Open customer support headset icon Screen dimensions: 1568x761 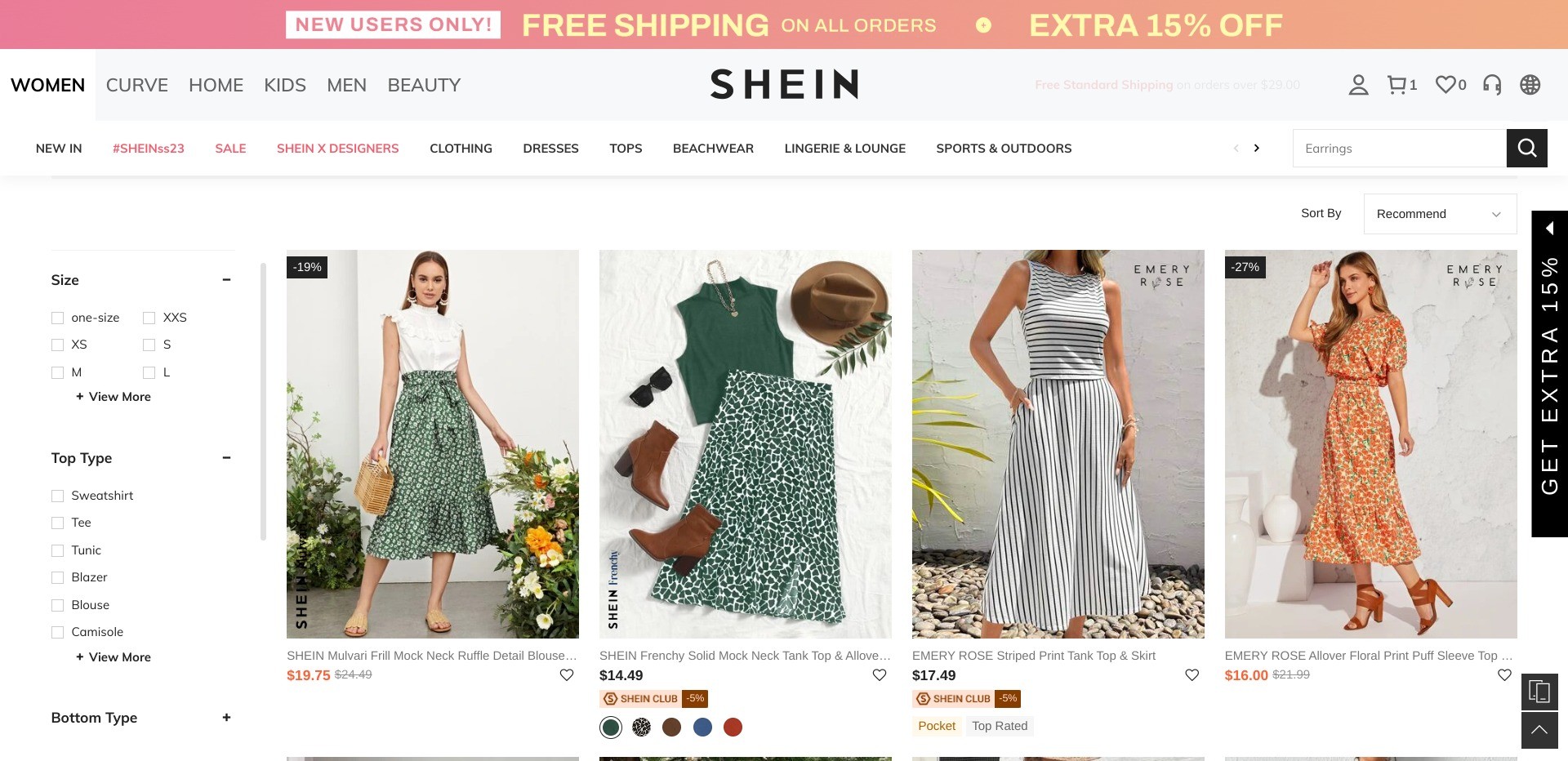tap(1492, 85)
